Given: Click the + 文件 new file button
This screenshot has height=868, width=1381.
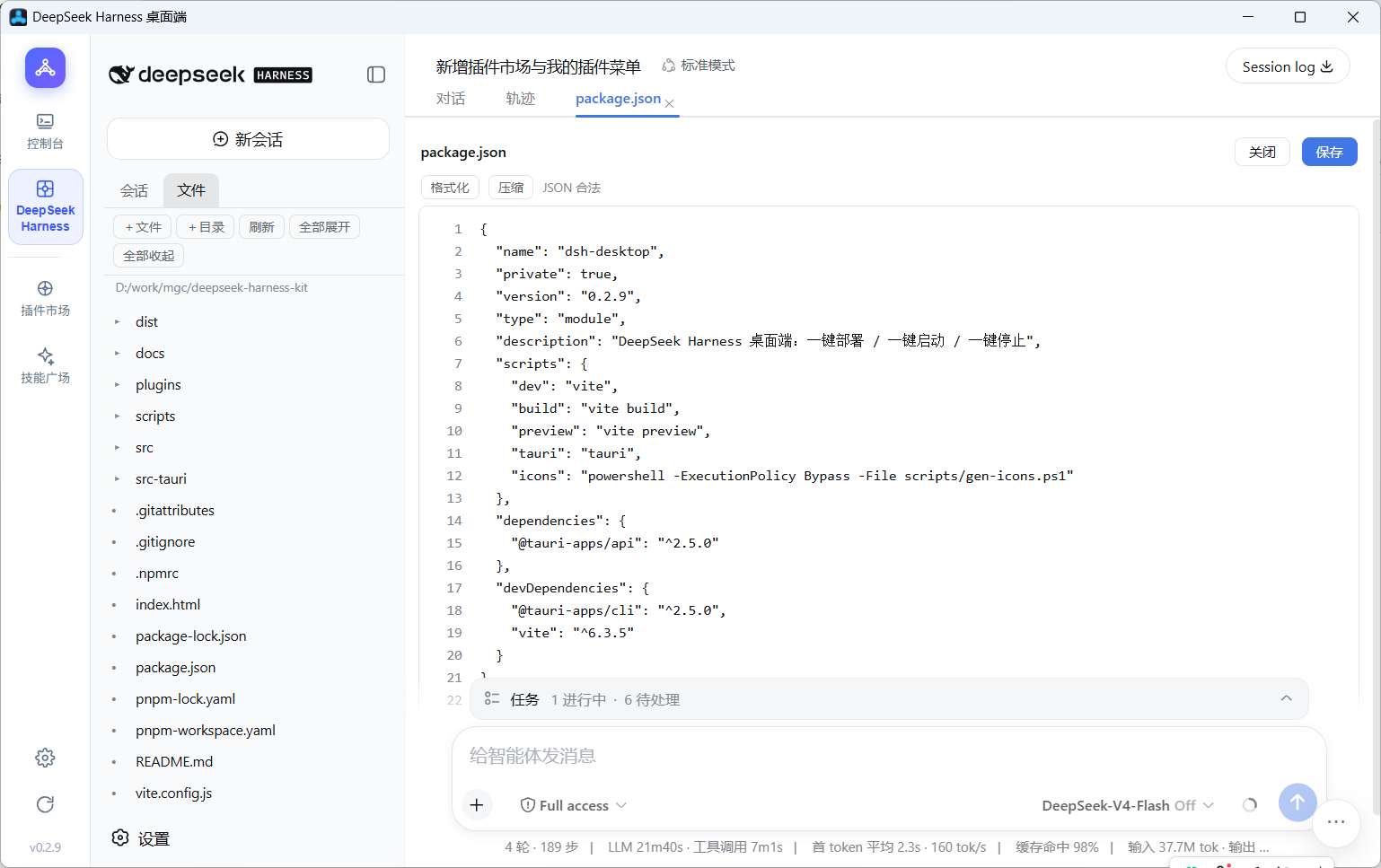Looking at the screenshot, I should (144, 227).
